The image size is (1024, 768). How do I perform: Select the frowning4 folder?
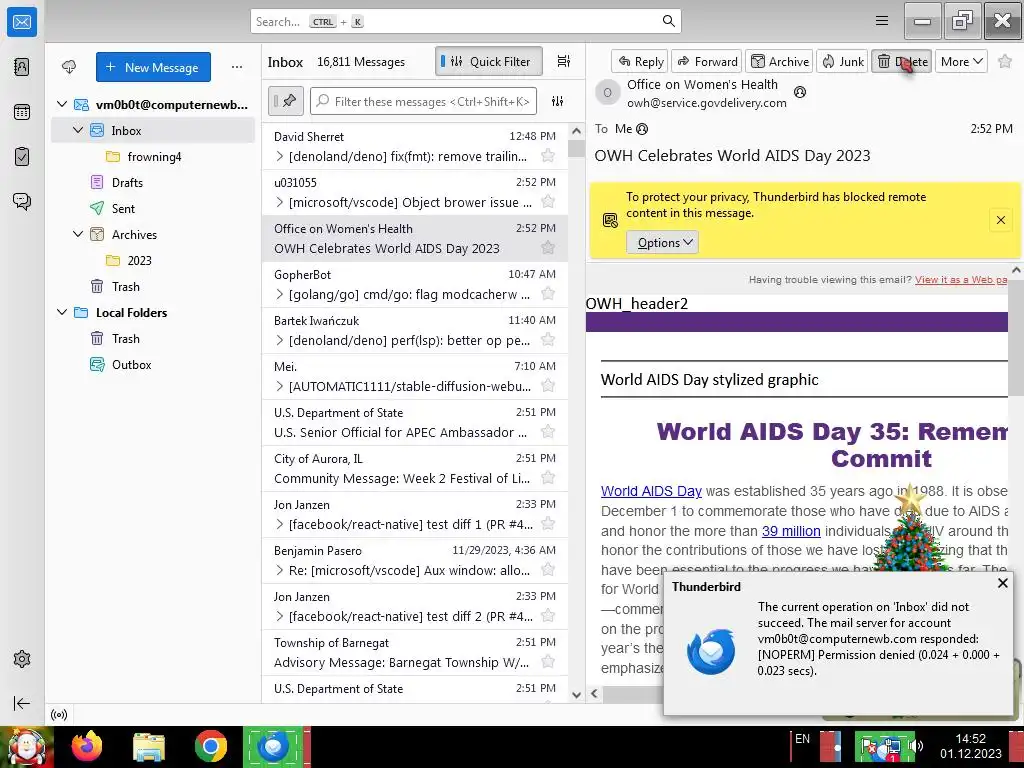click(154, 157)
